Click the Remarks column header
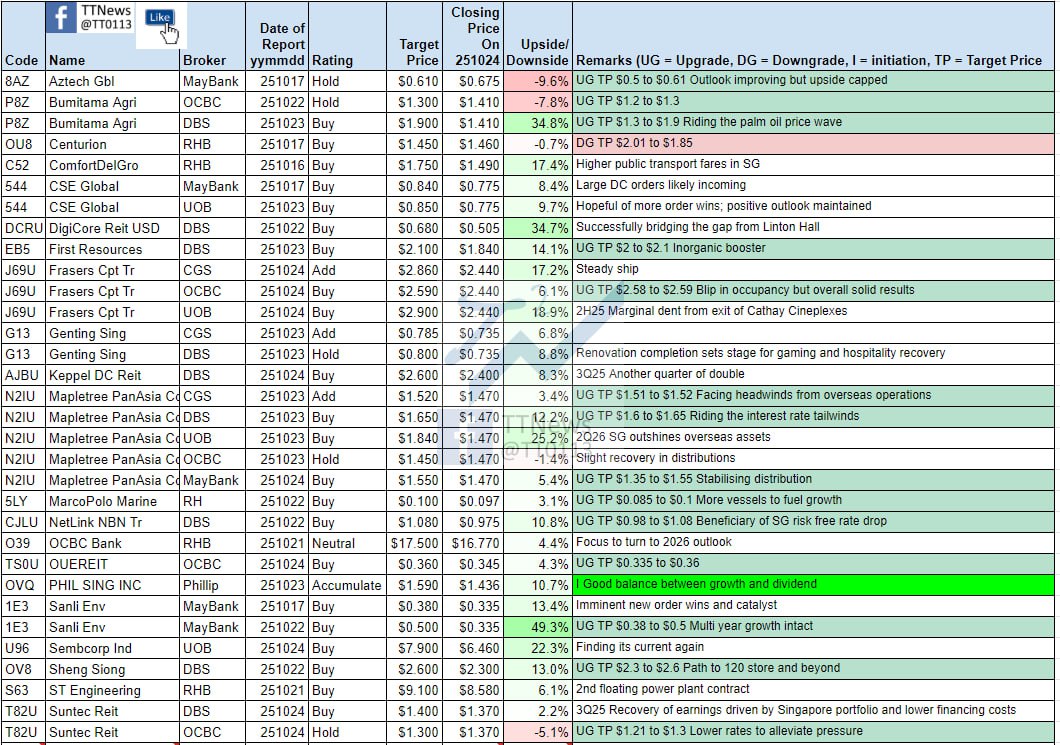 [809, 60]
